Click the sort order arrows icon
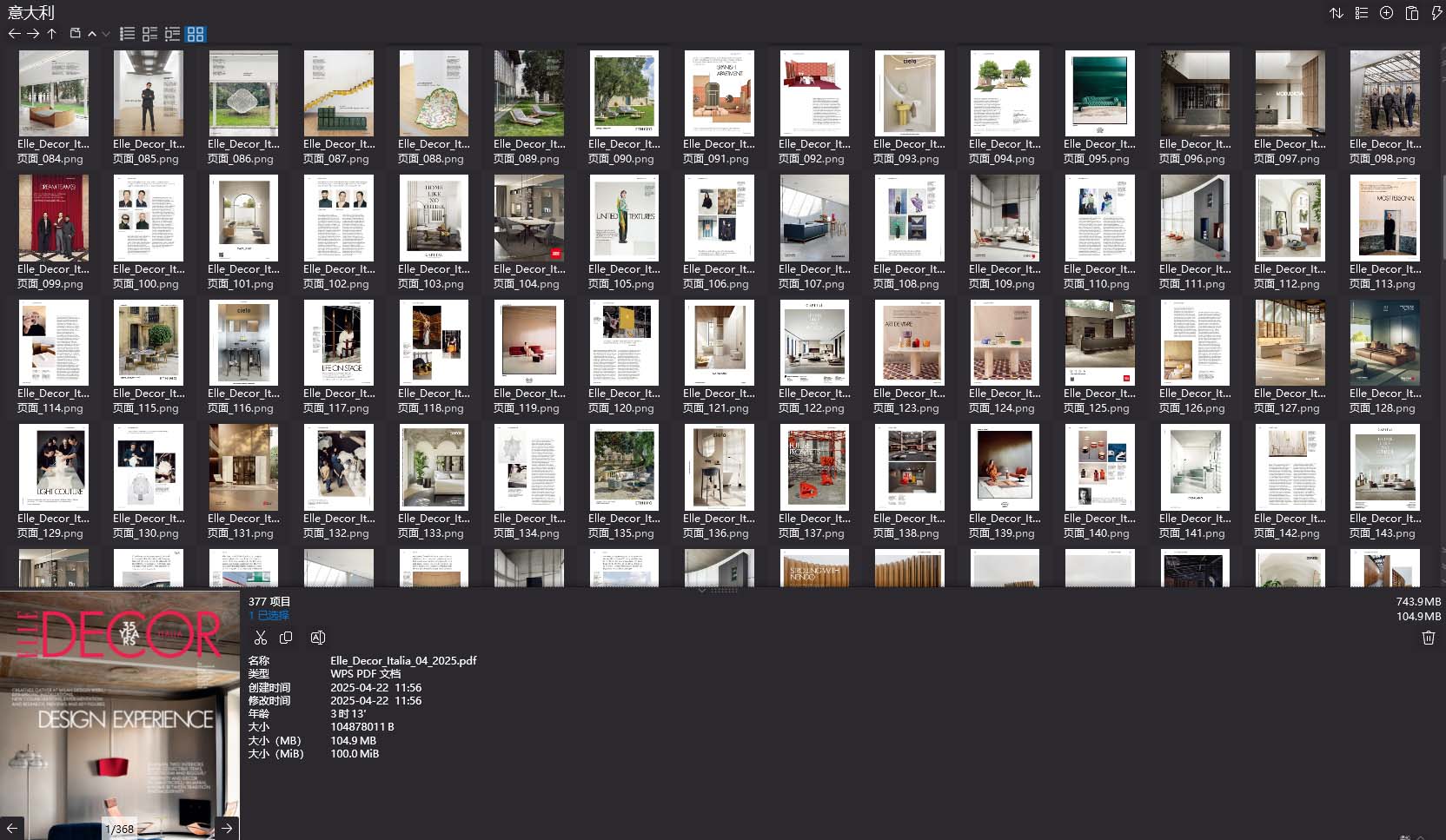Image resolution: width=1446 pixels, height=840 pixels. point(1337,13)
